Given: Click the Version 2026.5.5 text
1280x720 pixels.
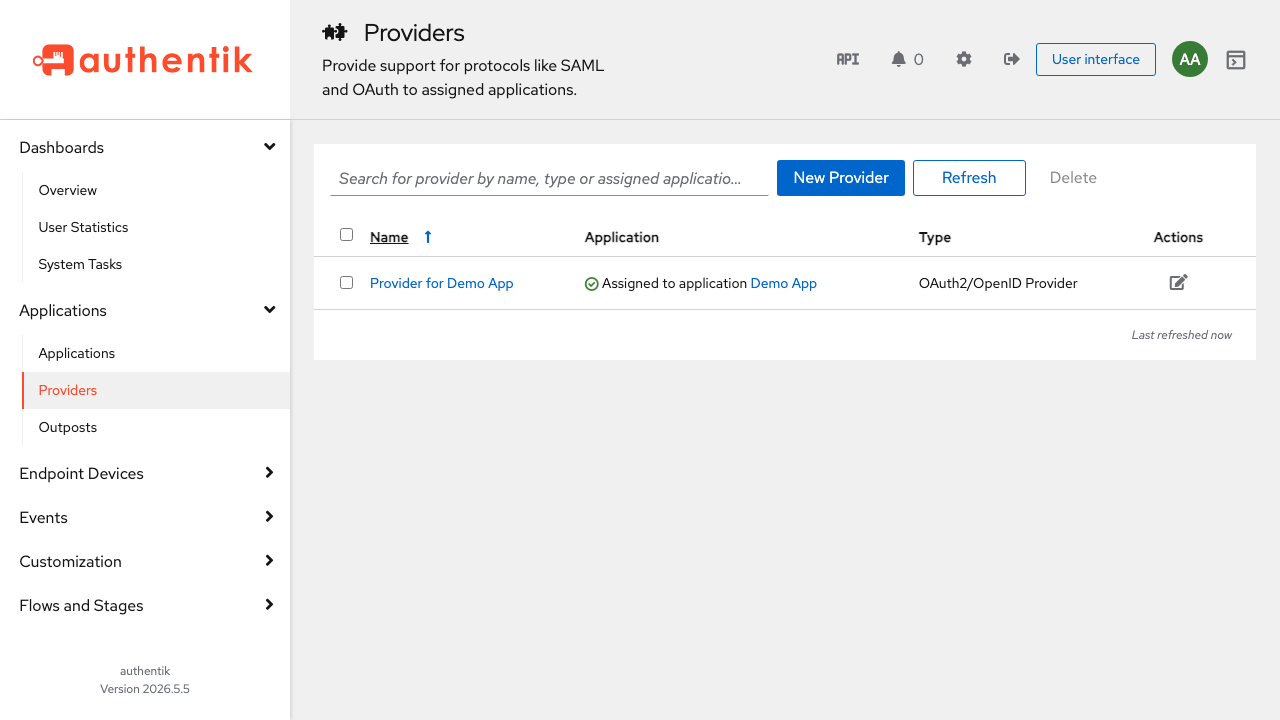Looking at the screenshot, I should (x=145, y=689).
